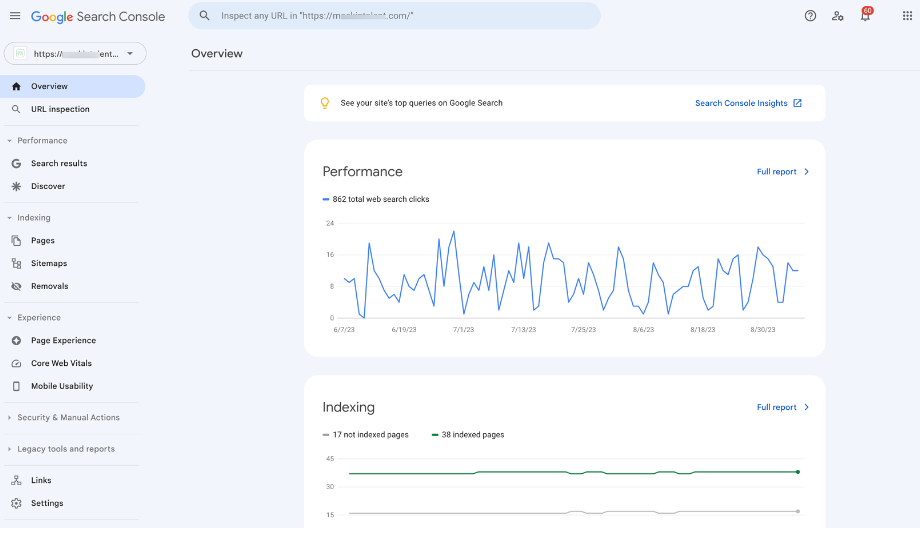Collapse the Performance sidebar section

[x=41, y=141]
